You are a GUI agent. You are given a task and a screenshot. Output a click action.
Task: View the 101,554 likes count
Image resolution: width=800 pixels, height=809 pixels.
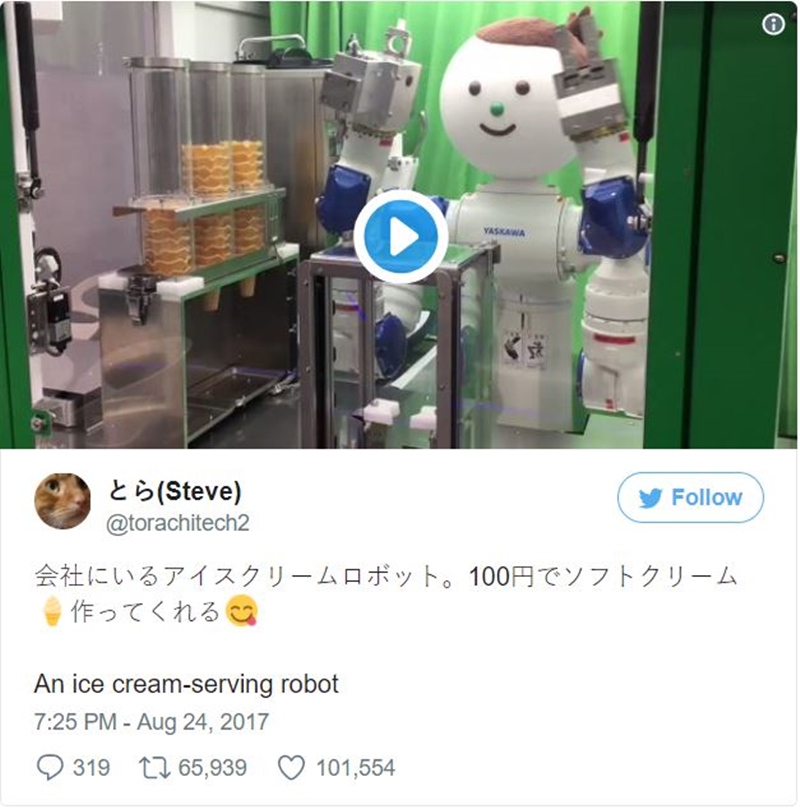point(355,768)
